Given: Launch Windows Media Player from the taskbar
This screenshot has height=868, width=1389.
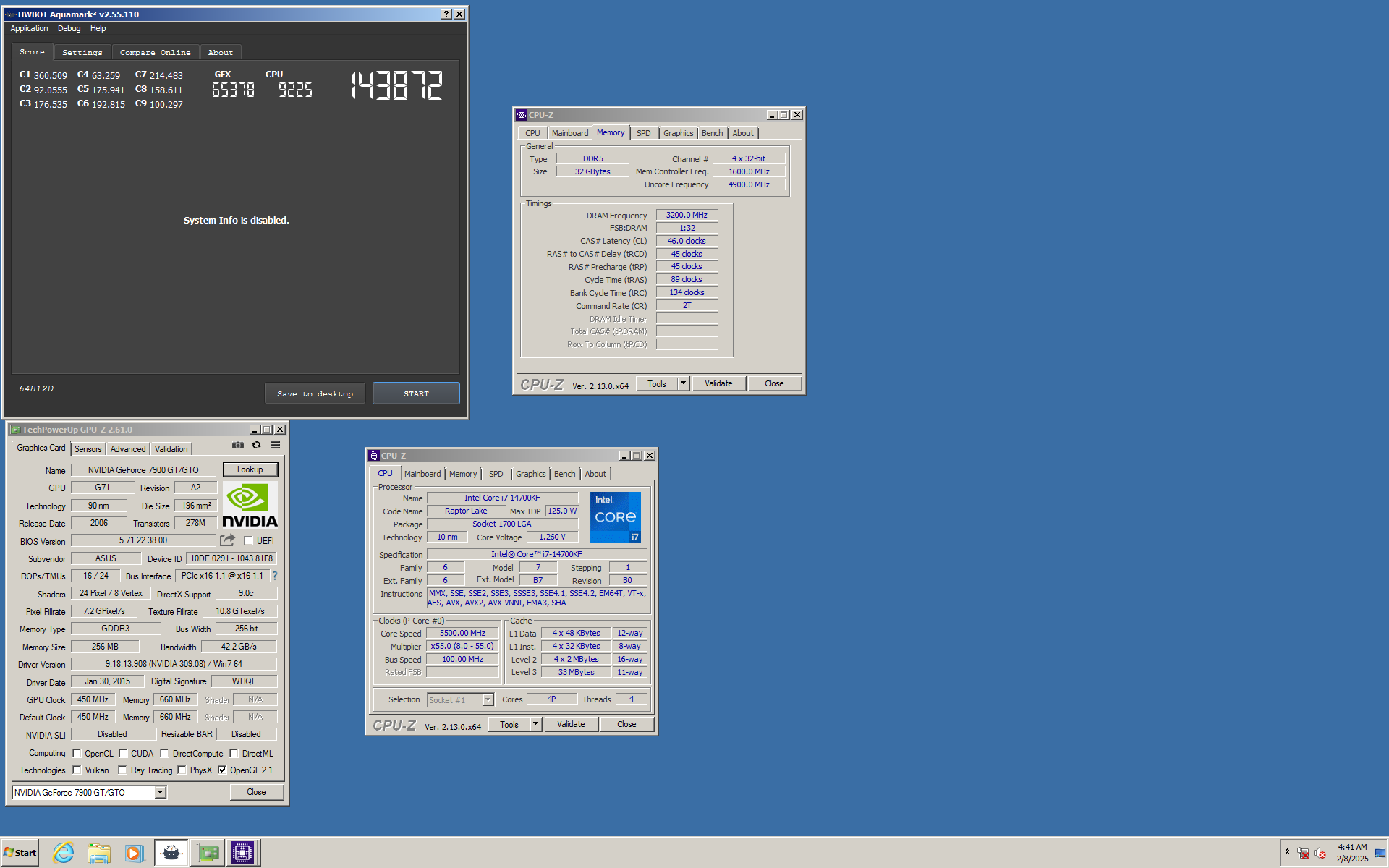Looking at the screenshot, I should tap(134, 854).
